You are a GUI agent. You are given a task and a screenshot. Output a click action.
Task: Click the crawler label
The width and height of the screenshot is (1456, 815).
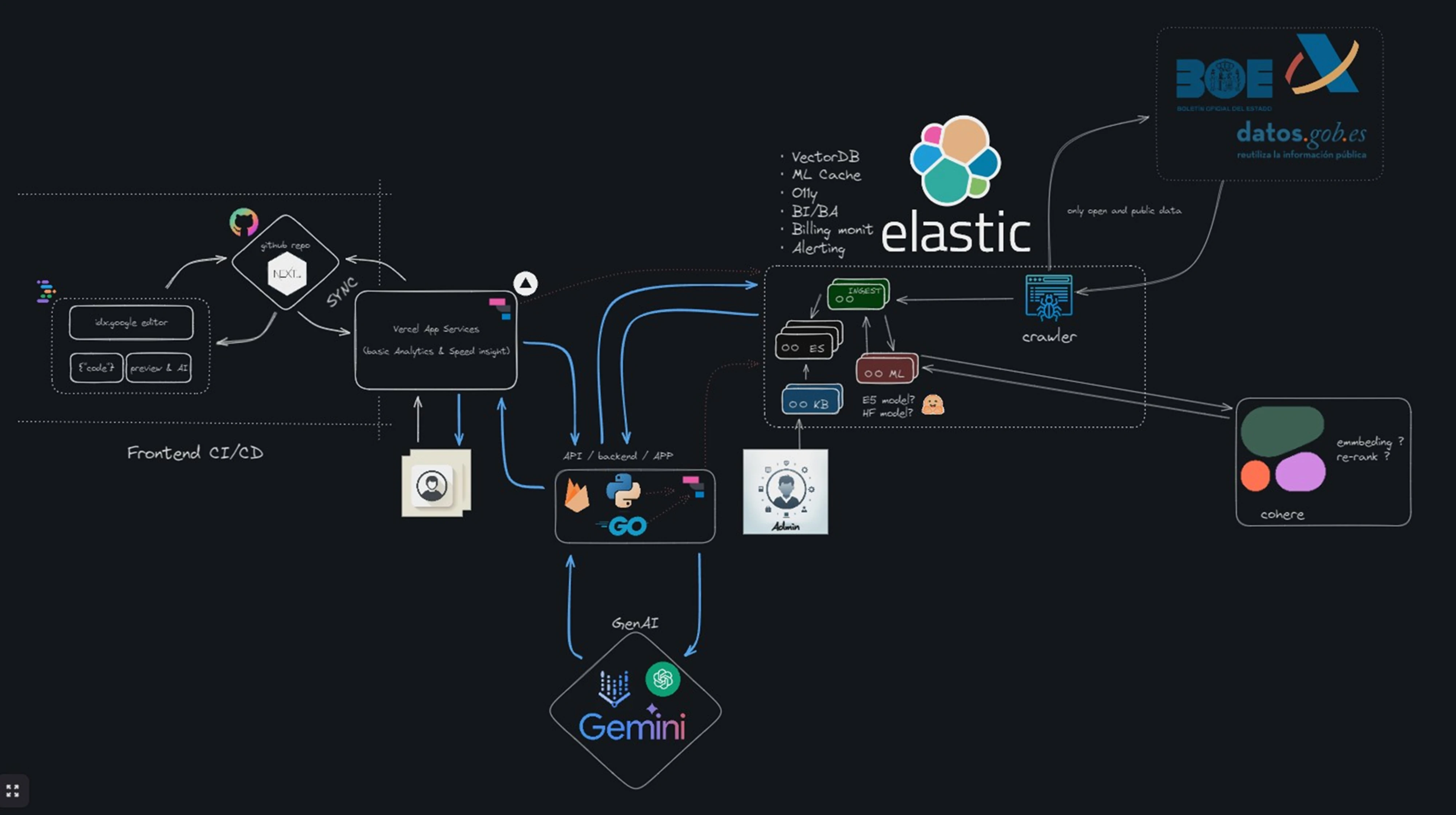(x=1049, y=337)
